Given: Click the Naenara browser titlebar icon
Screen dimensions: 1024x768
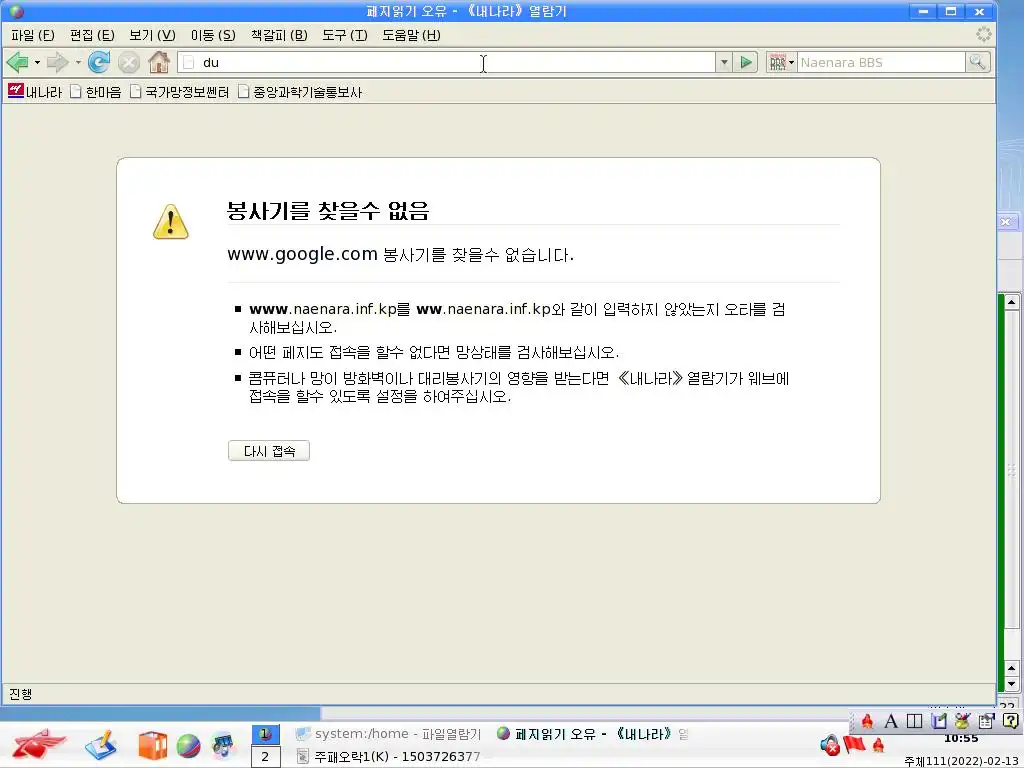Looking at the screenshot, I should [16, 11].
